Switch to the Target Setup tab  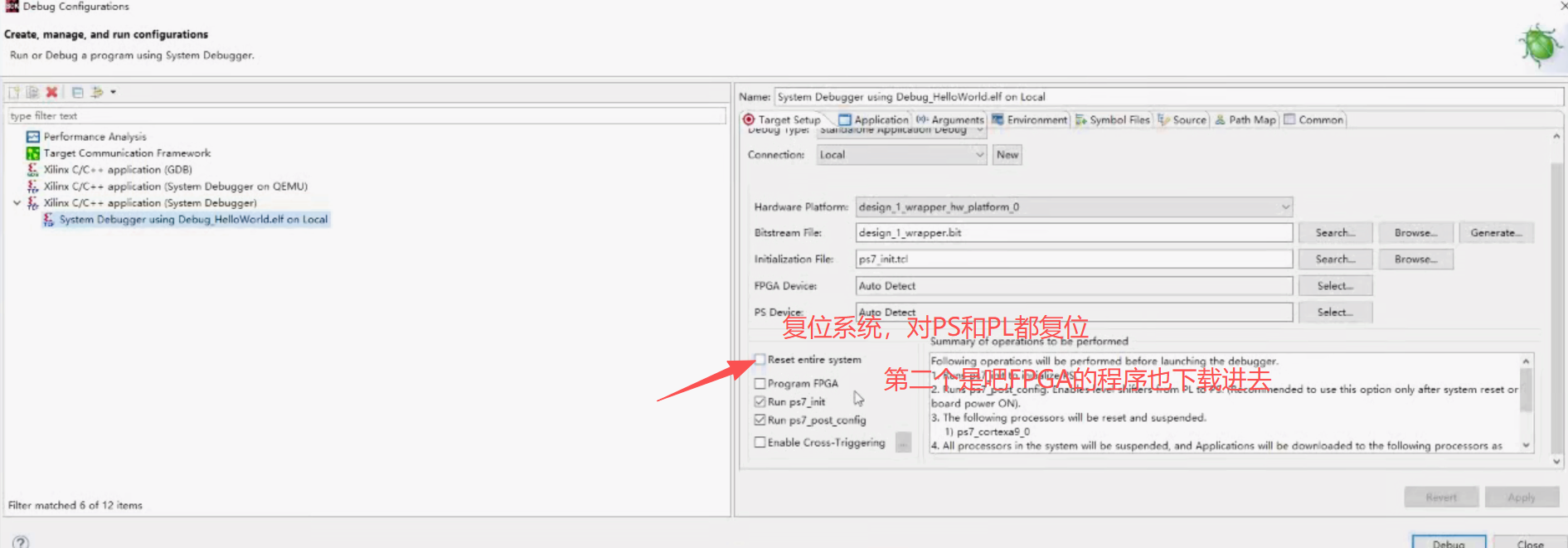pyautogui.click(x=781, y=119)
